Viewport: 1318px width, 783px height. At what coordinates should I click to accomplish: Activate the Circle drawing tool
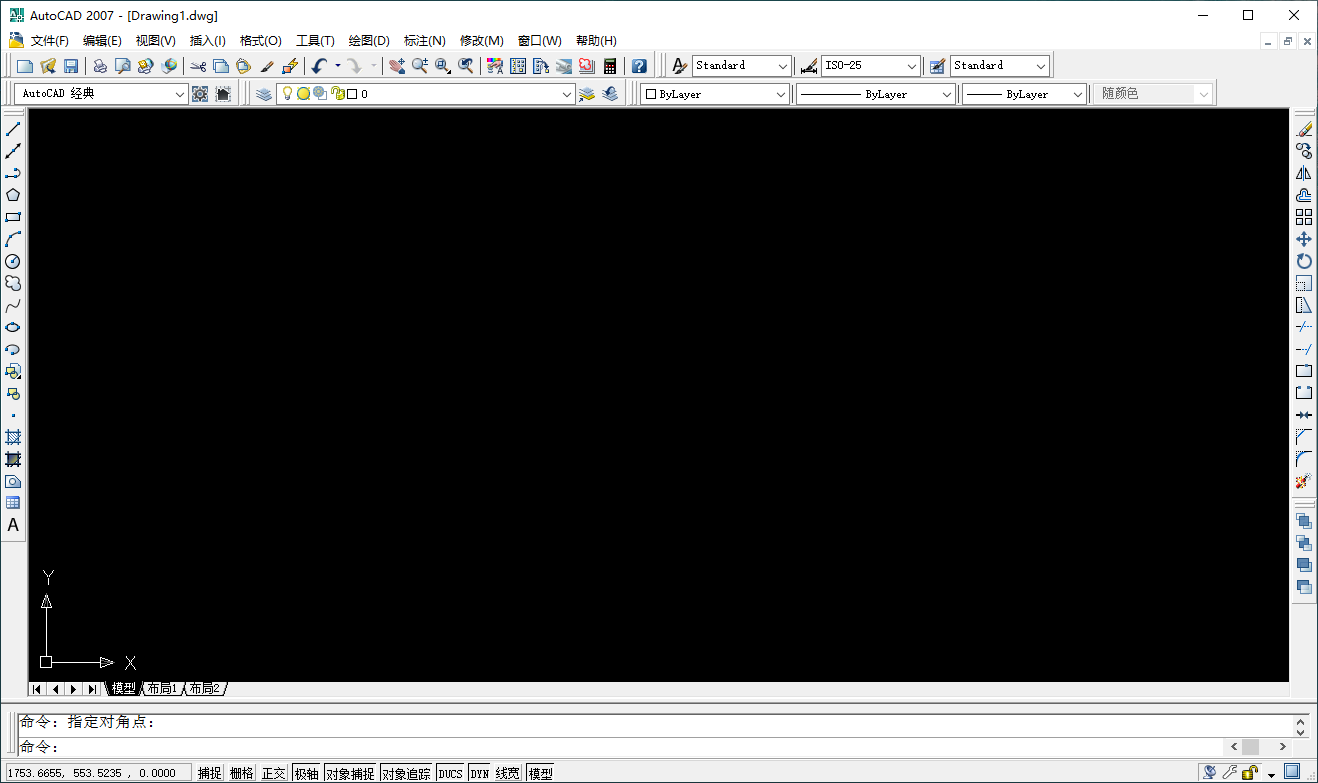pos(13,261)
